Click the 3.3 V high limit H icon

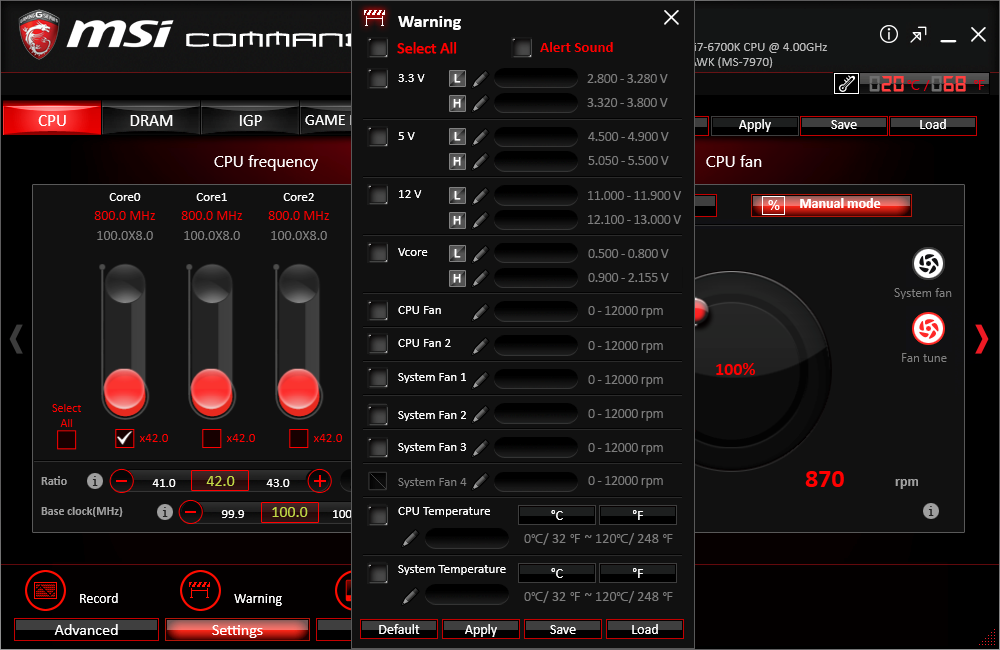(x=457, y=103)
